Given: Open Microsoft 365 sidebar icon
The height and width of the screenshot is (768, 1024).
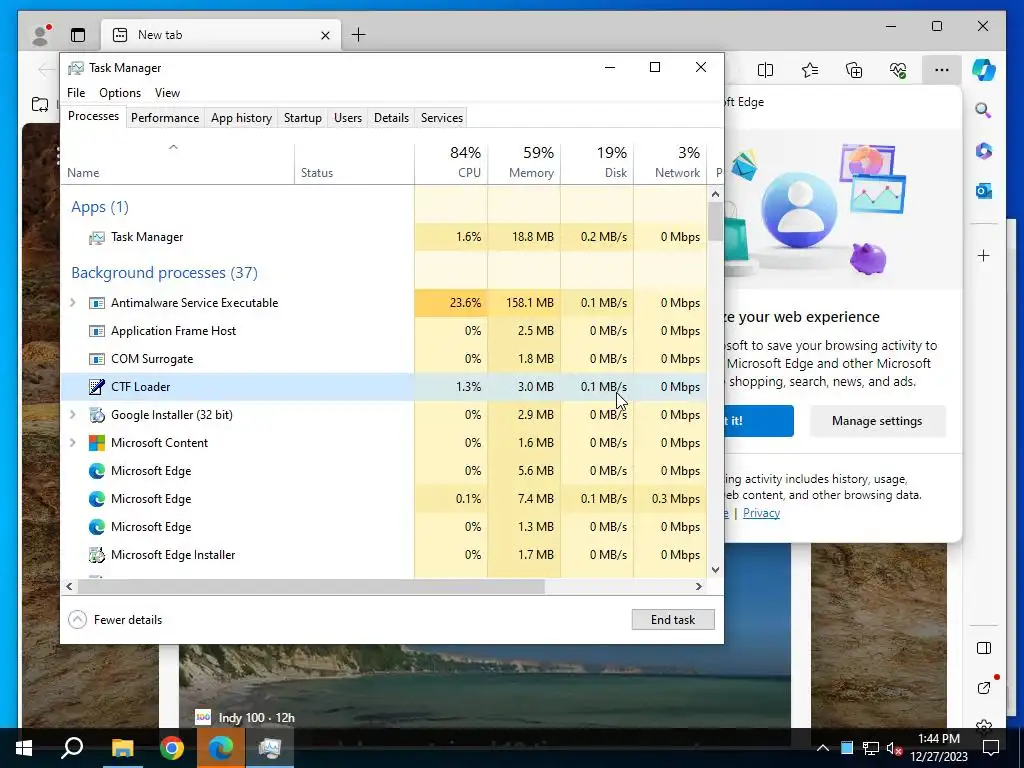Looking at the screenshot, I should click(984, 151).
